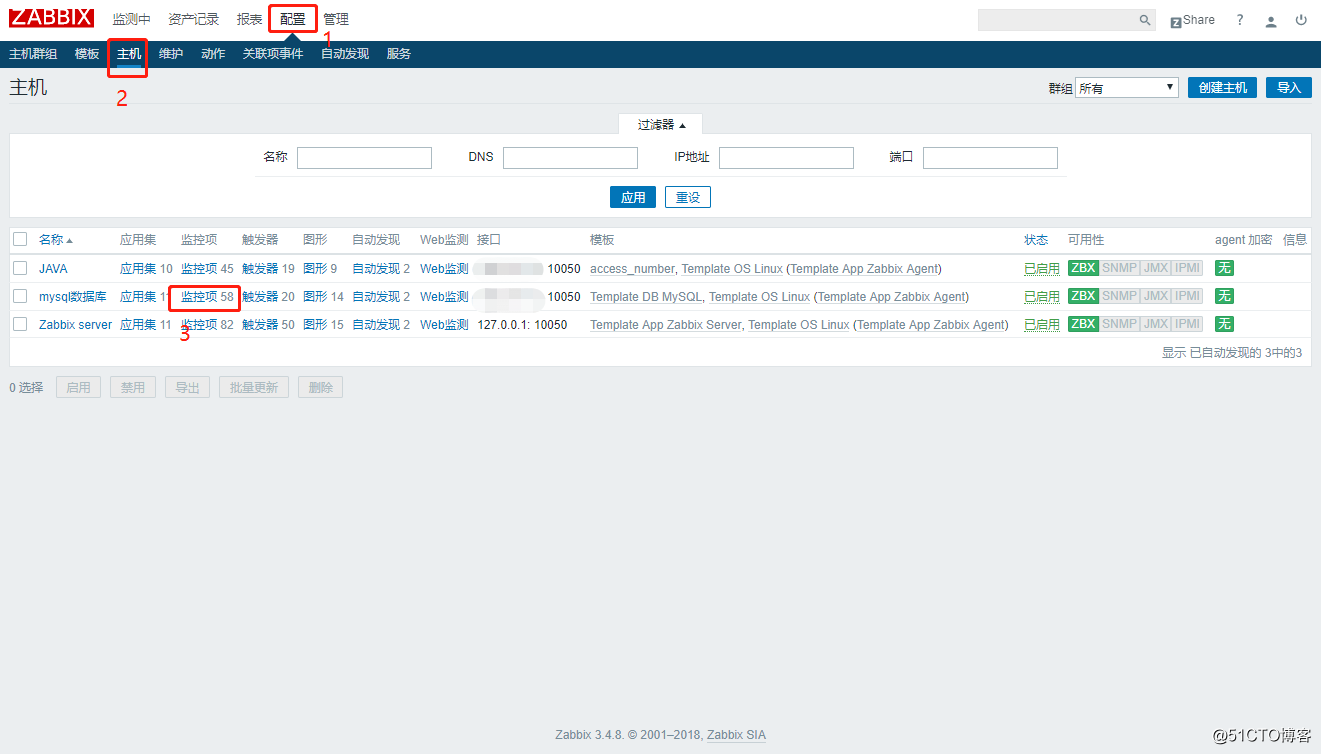Focus the 名称 filter field
The image size is (1321, 754).
[364, 158]
